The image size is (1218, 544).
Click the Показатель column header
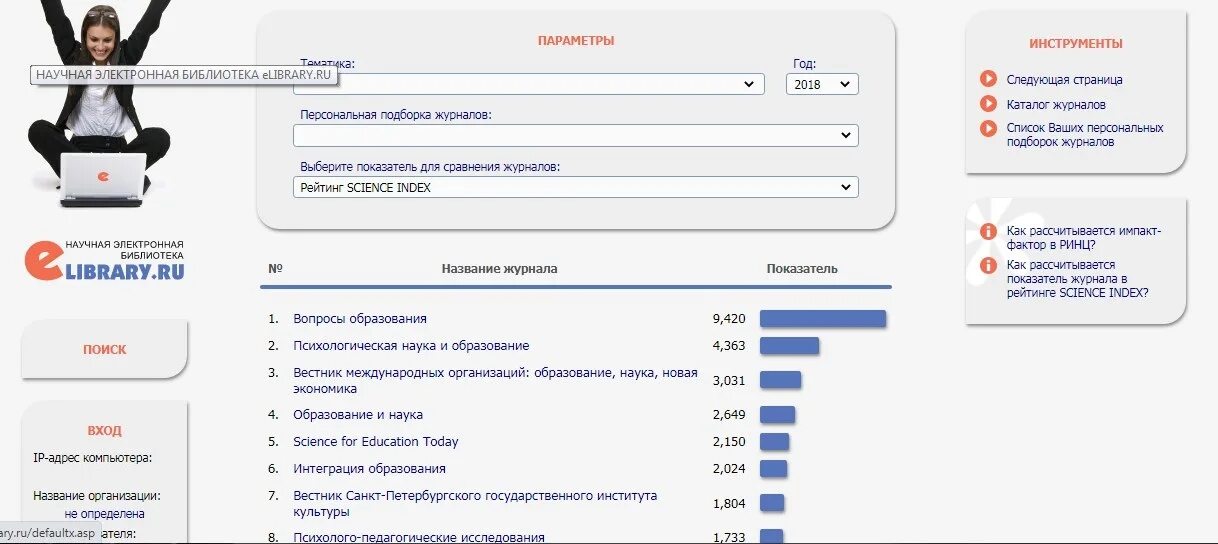[x=802, y=269]
